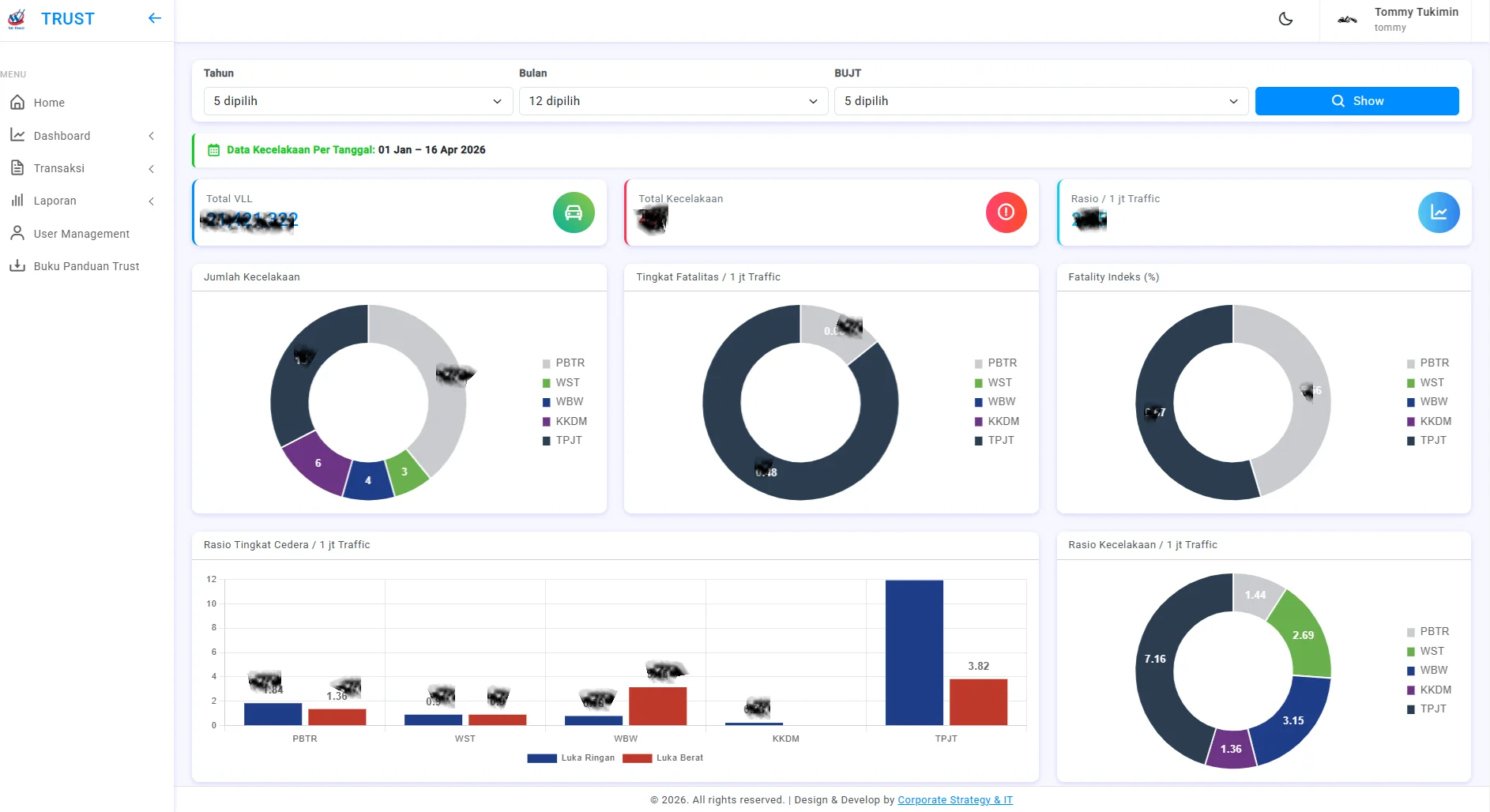The width and height of the screenshot is (1490, 812).
Task: Click green WST swatch in Jumlah Kecelakaan legend
Action: point(546,383)
